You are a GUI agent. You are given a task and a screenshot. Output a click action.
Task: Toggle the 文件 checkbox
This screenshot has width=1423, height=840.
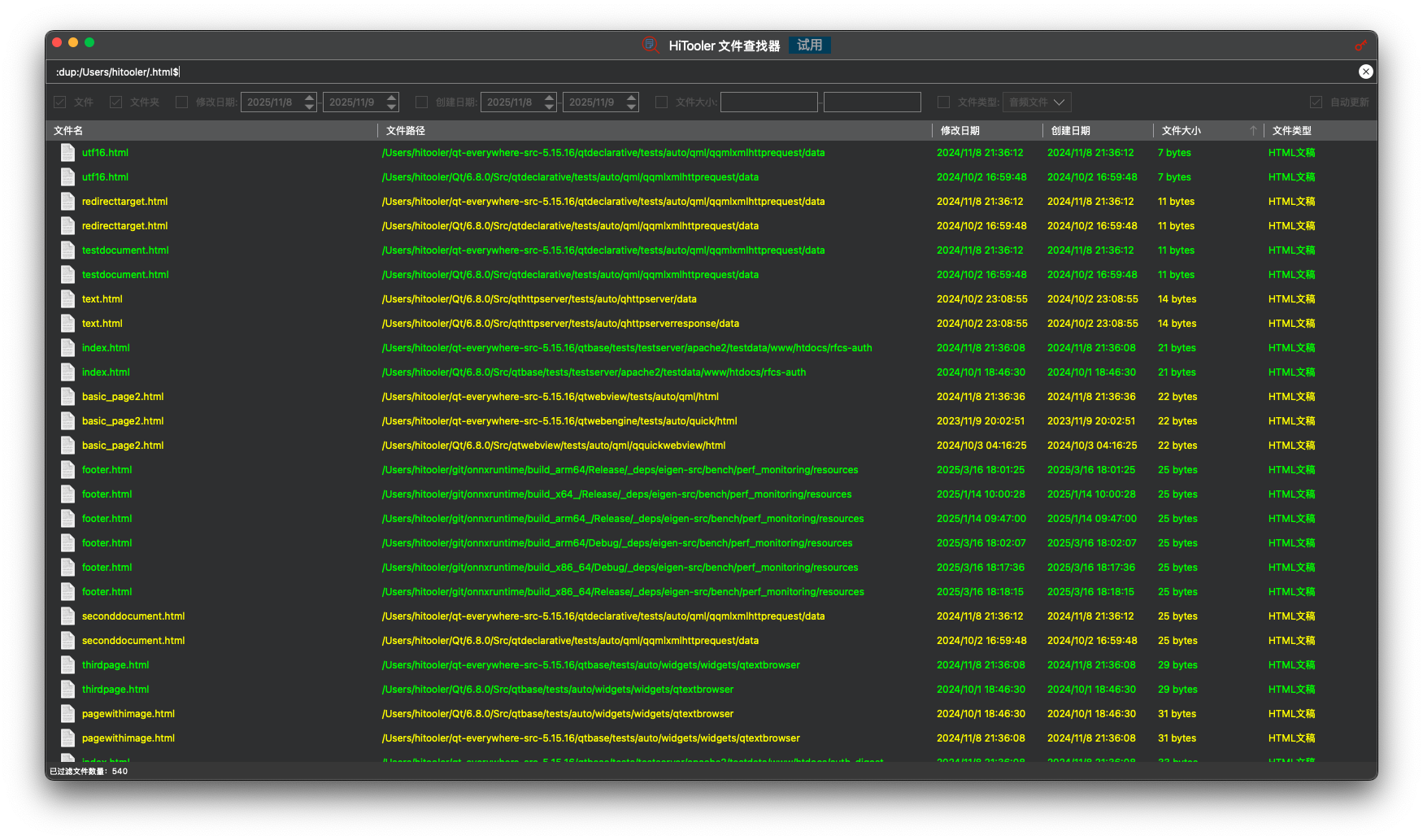tap(60, 102)
